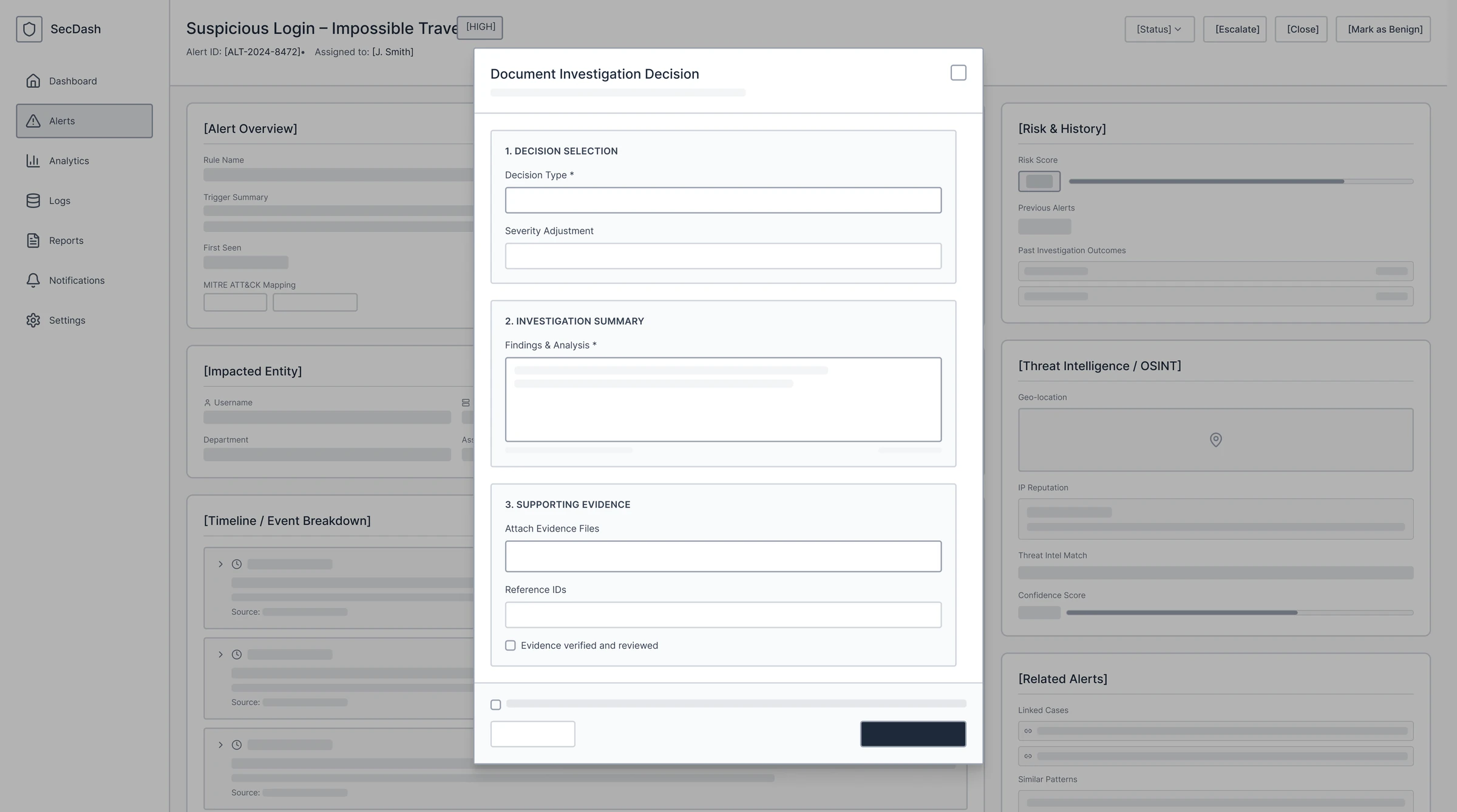1457x812 pixels.
Task: Click the white cancel button in dialog footer
Action: pyautogui.click(x=532, y=734)
